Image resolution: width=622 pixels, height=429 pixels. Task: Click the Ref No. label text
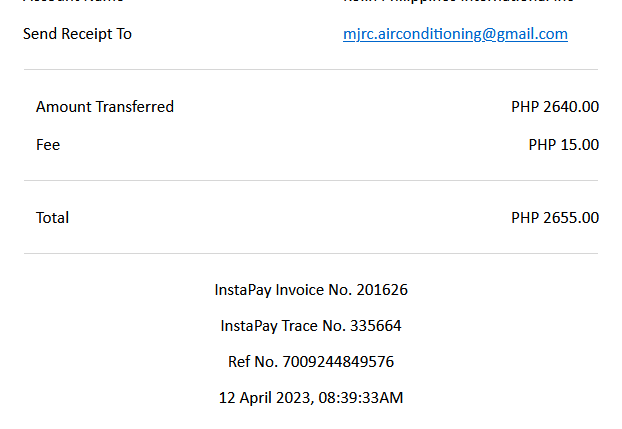coord(256,362)
